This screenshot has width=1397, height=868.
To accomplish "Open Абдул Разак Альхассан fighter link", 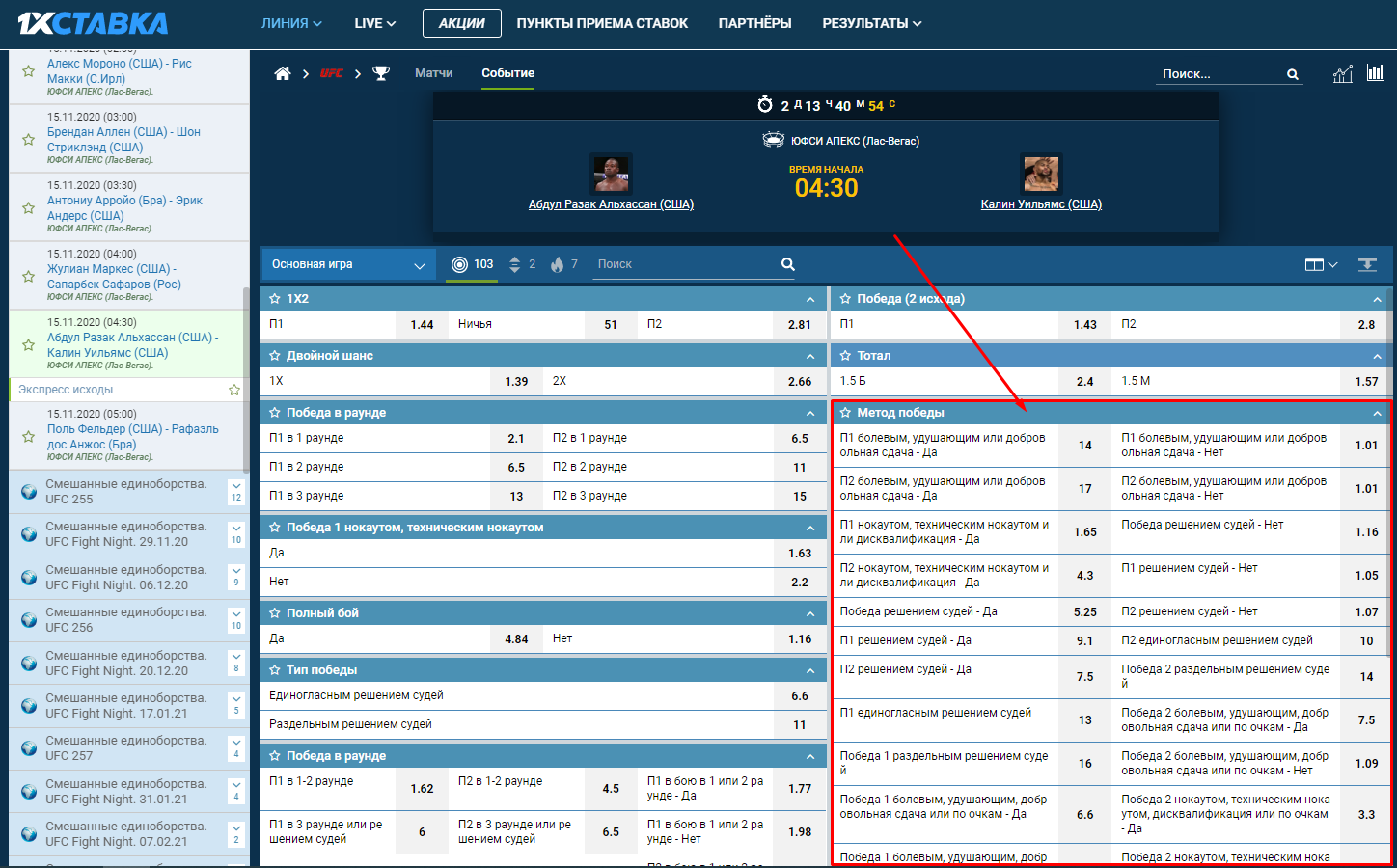I will click(611, 204).
